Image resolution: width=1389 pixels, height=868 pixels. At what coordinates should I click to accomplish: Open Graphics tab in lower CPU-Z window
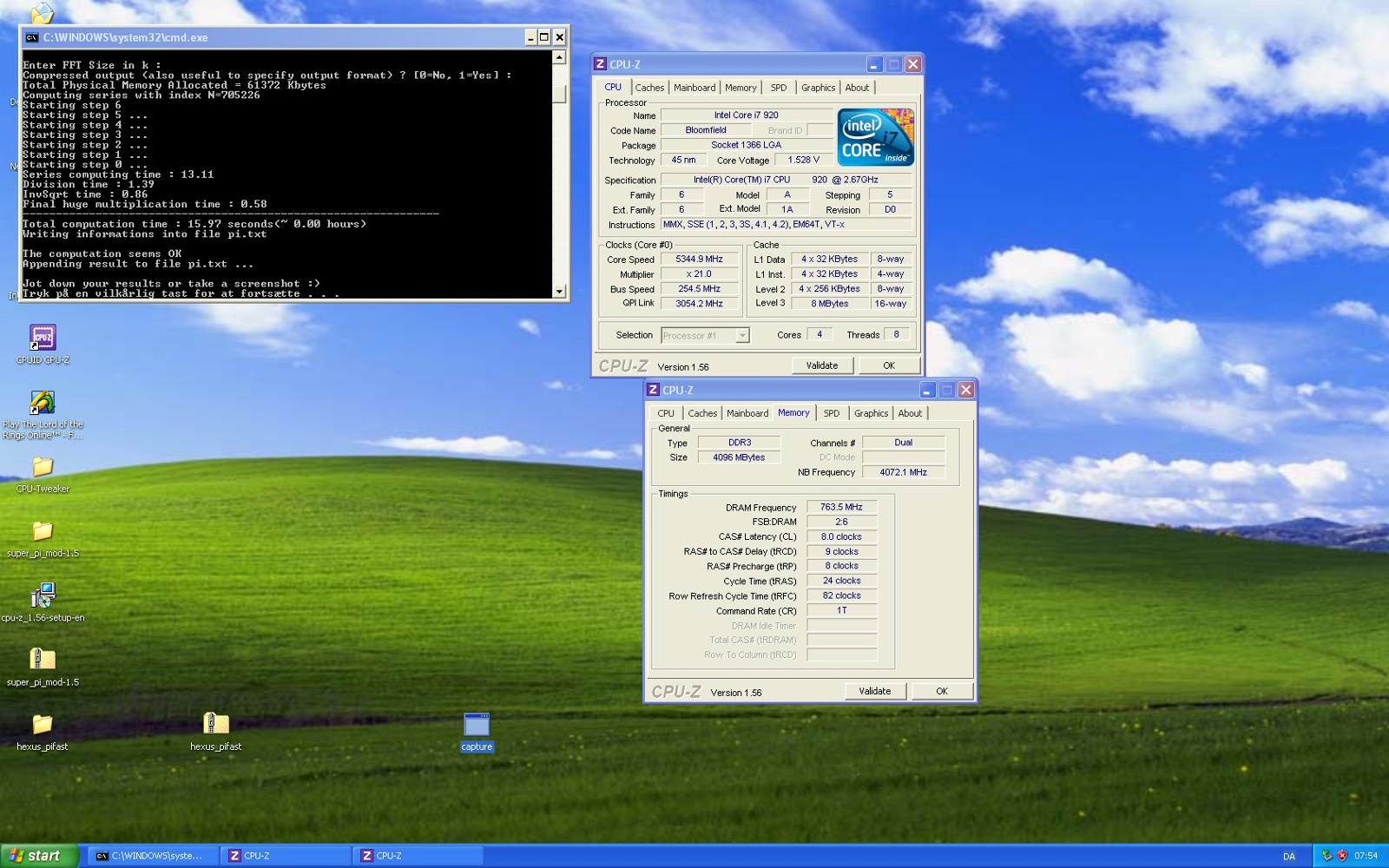pos(871,413)
